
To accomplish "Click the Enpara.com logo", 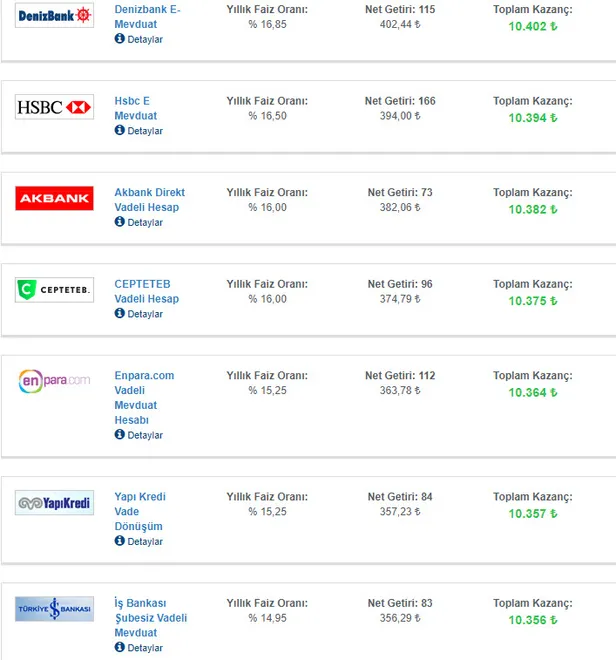I will (x=54, y=381).
